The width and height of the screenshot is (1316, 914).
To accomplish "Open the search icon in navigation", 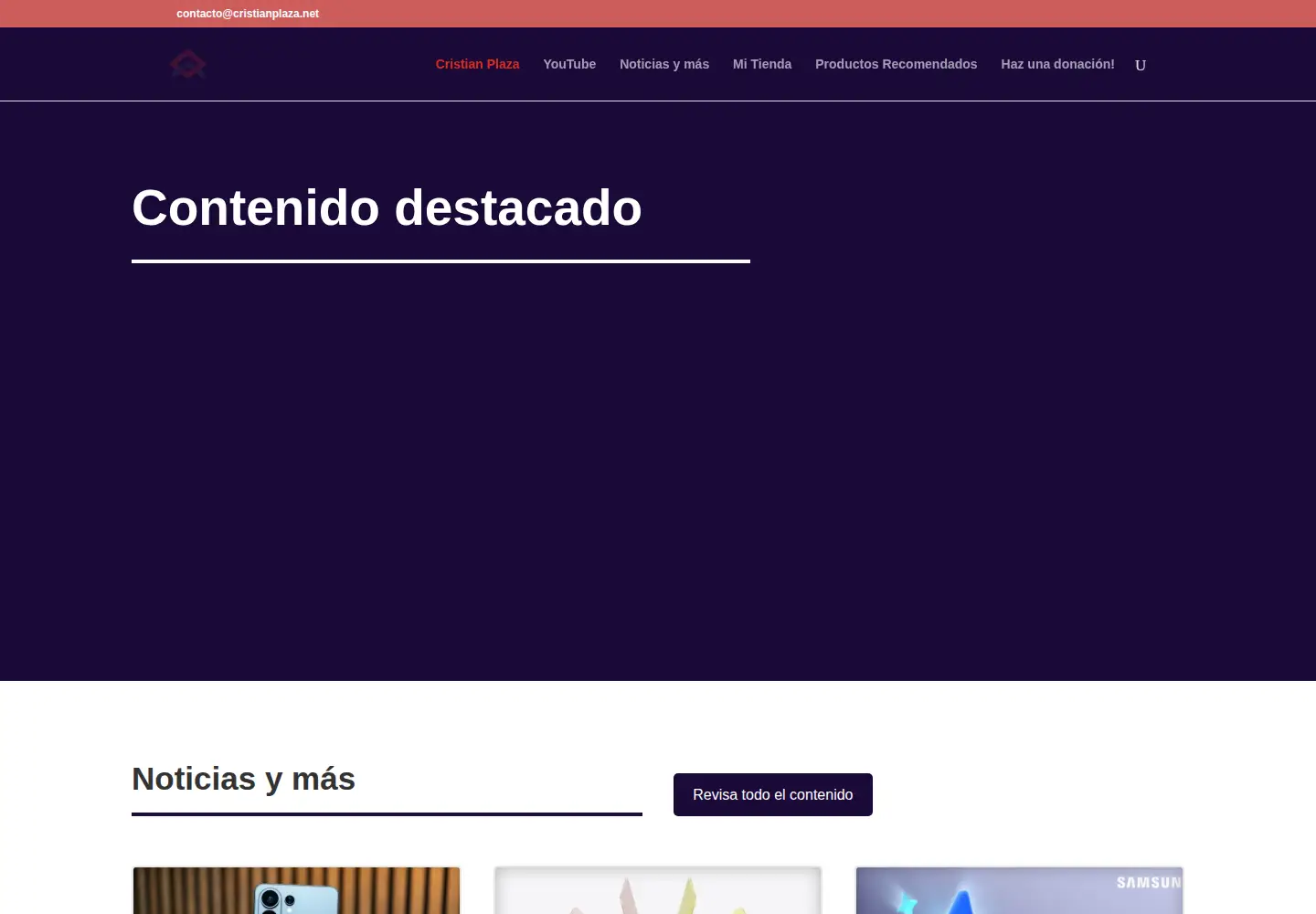I will click(x=1140, y=65).
